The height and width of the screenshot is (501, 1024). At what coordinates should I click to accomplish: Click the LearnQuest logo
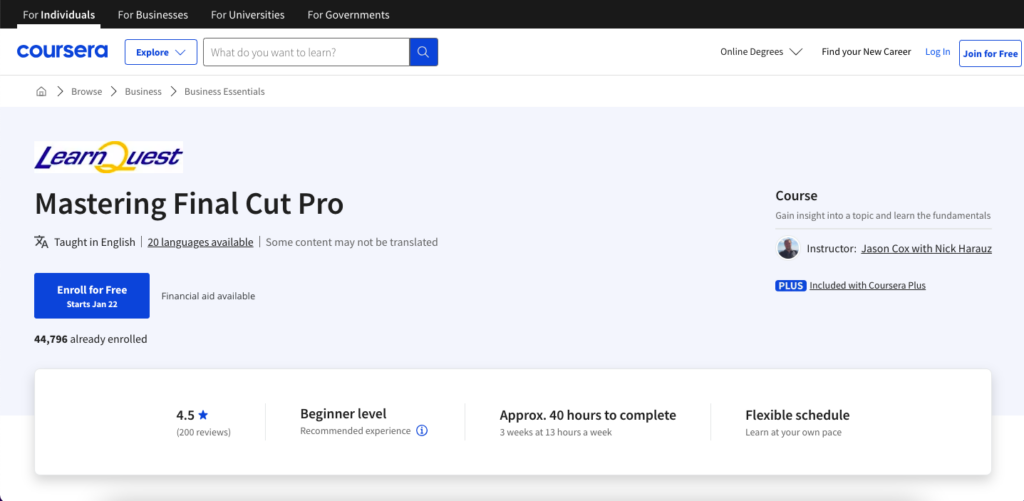point(108,157)
